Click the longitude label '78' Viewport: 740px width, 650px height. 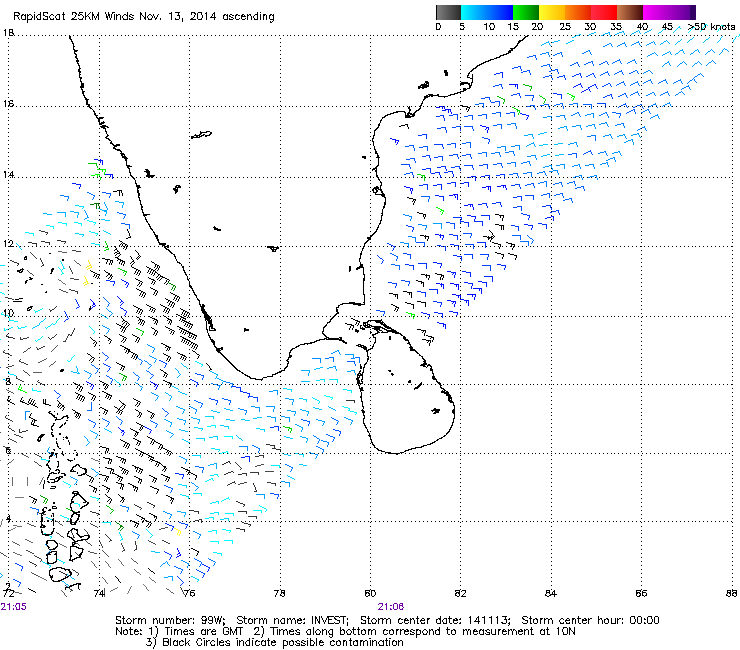(x=279, y=593)
